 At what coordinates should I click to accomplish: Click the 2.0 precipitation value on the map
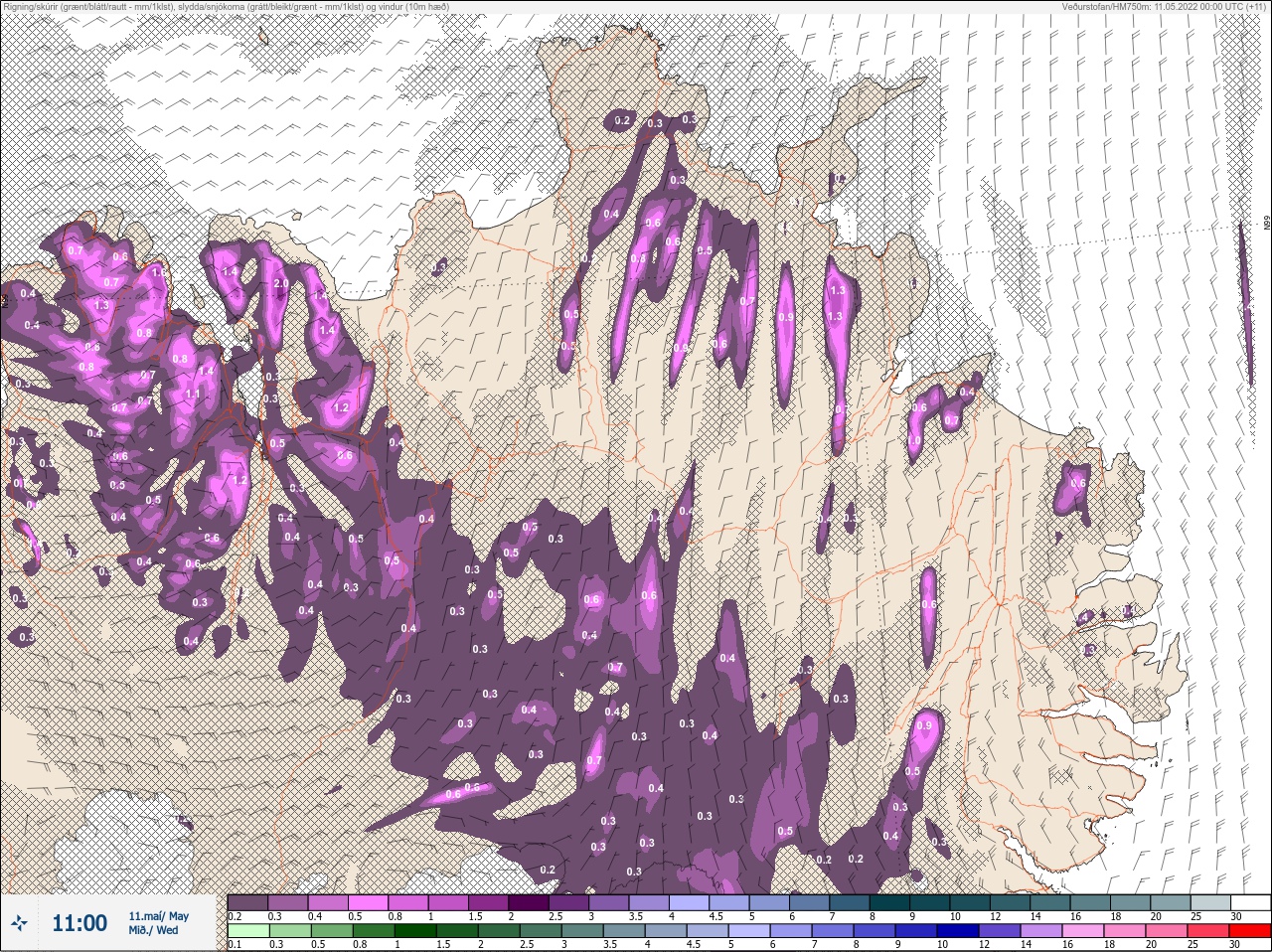pos(280,284)
